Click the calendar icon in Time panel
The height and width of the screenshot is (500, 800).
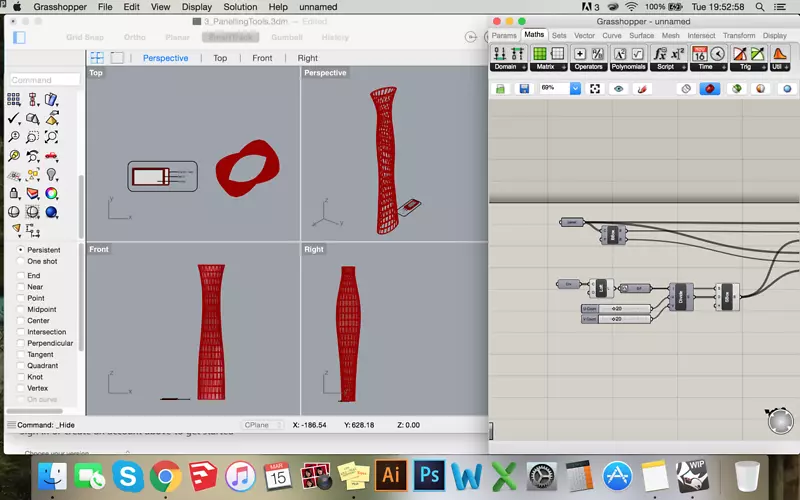(700, 54)
